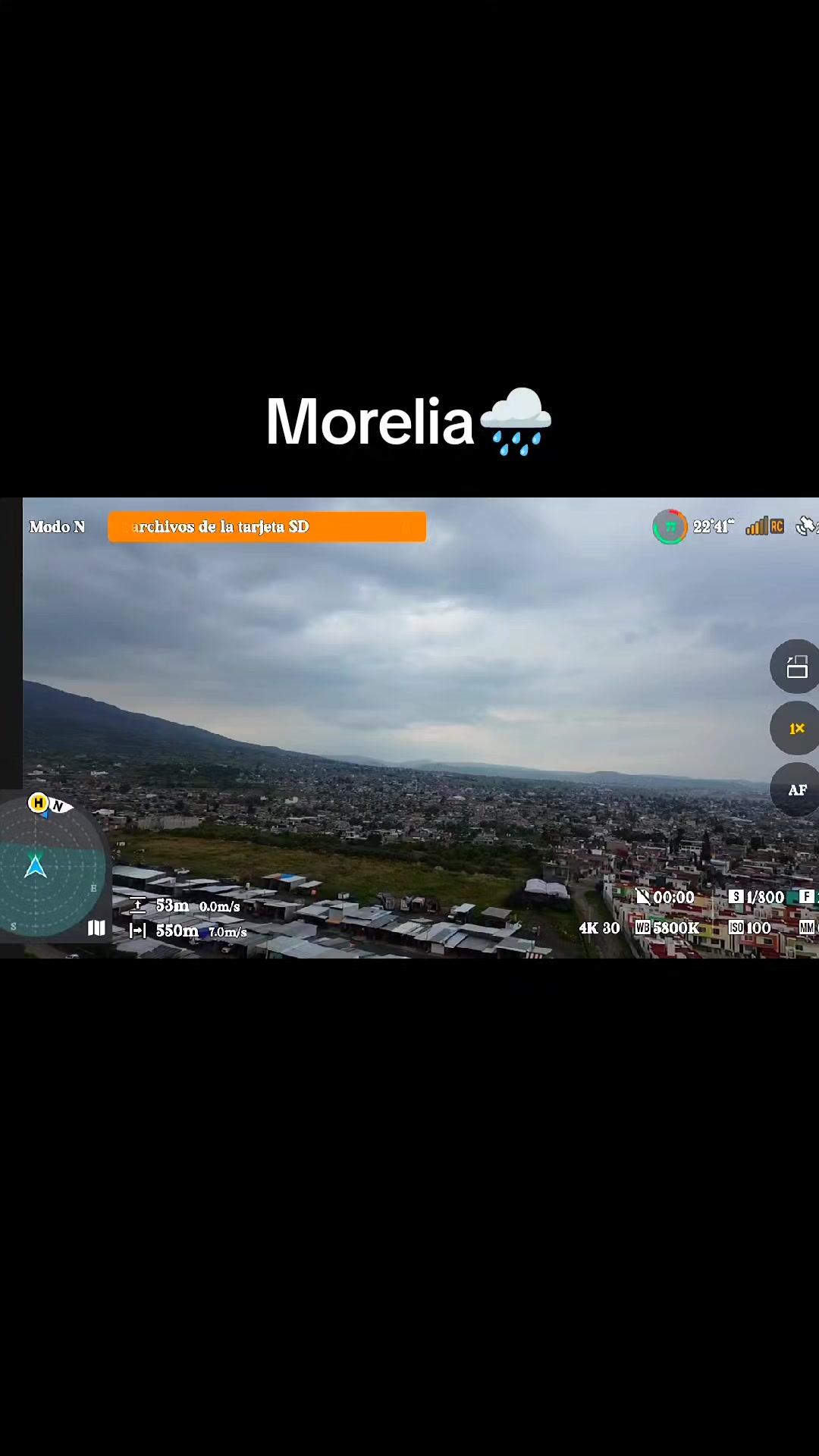Open the map view icon
This screenshot has height=1456, width=819.
pyautogui.click(x=96, y=928)
